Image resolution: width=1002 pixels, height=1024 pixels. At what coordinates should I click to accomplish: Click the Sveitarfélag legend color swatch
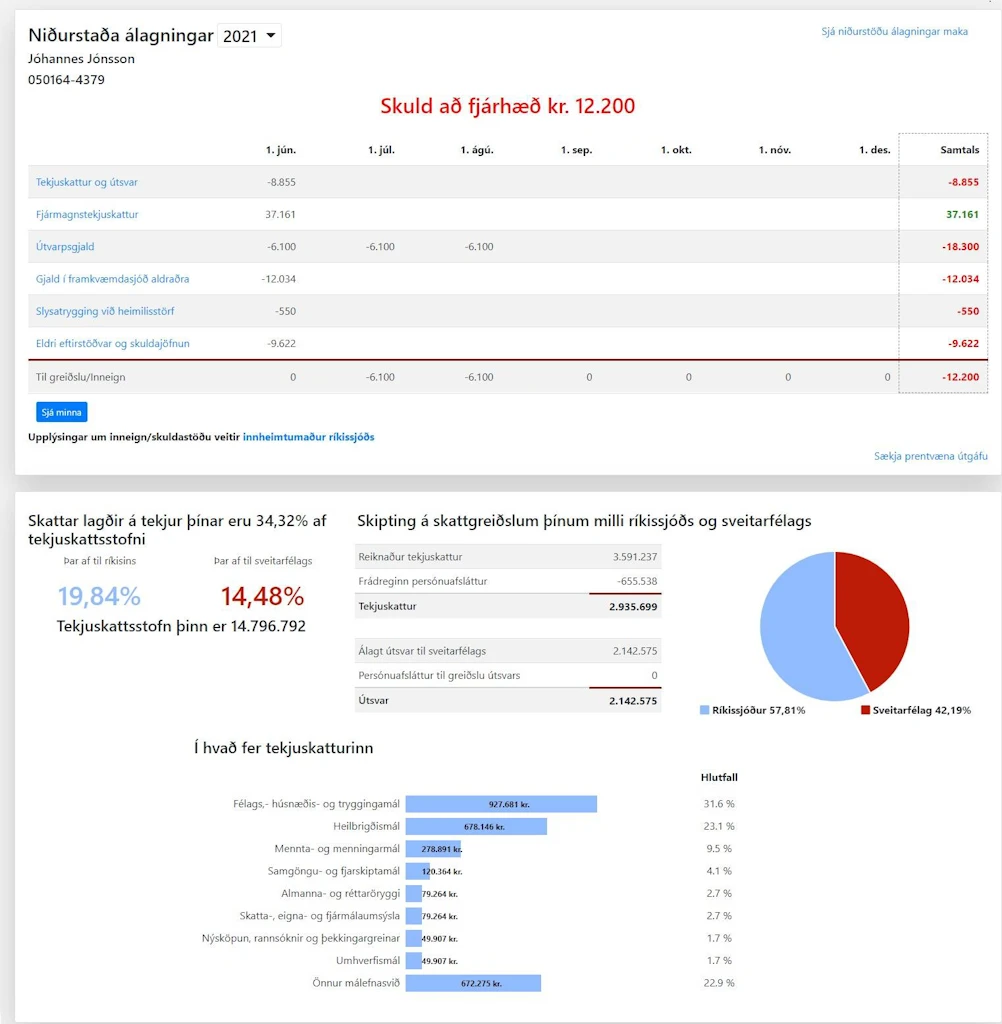(865, 710)
